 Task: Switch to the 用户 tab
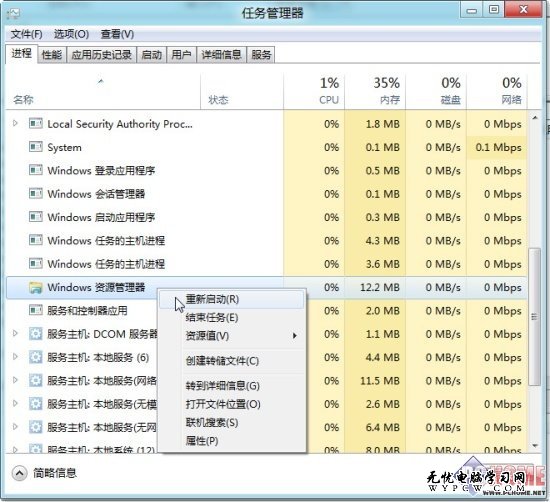181,55
